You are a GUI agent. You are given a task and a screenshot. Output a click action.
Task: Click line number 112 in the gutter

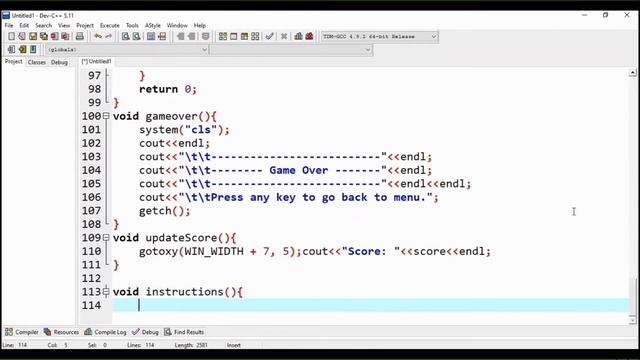(x=91, y=278)
